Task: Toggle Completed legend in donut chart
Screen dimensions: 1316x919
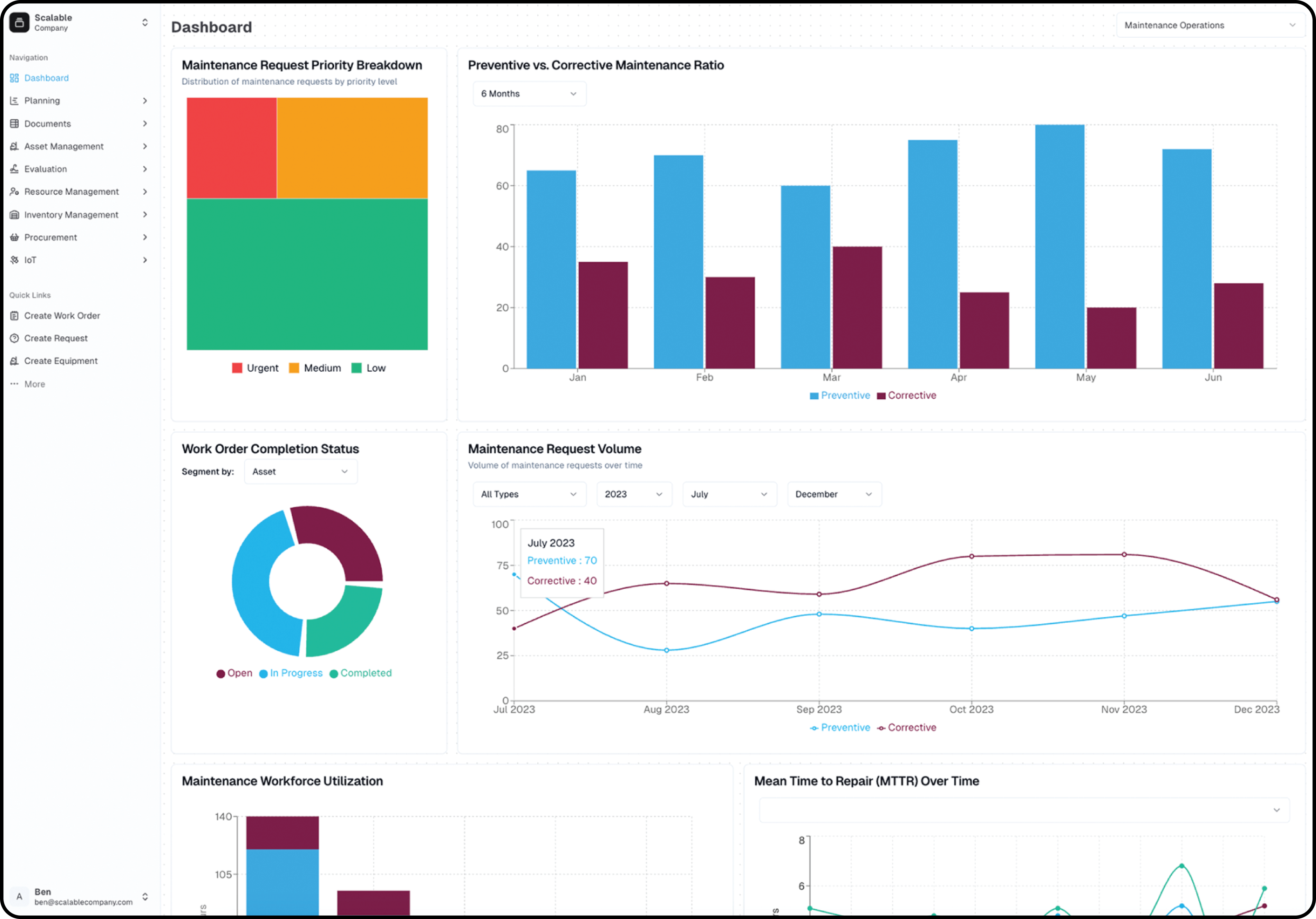Action: pos(361,674)
